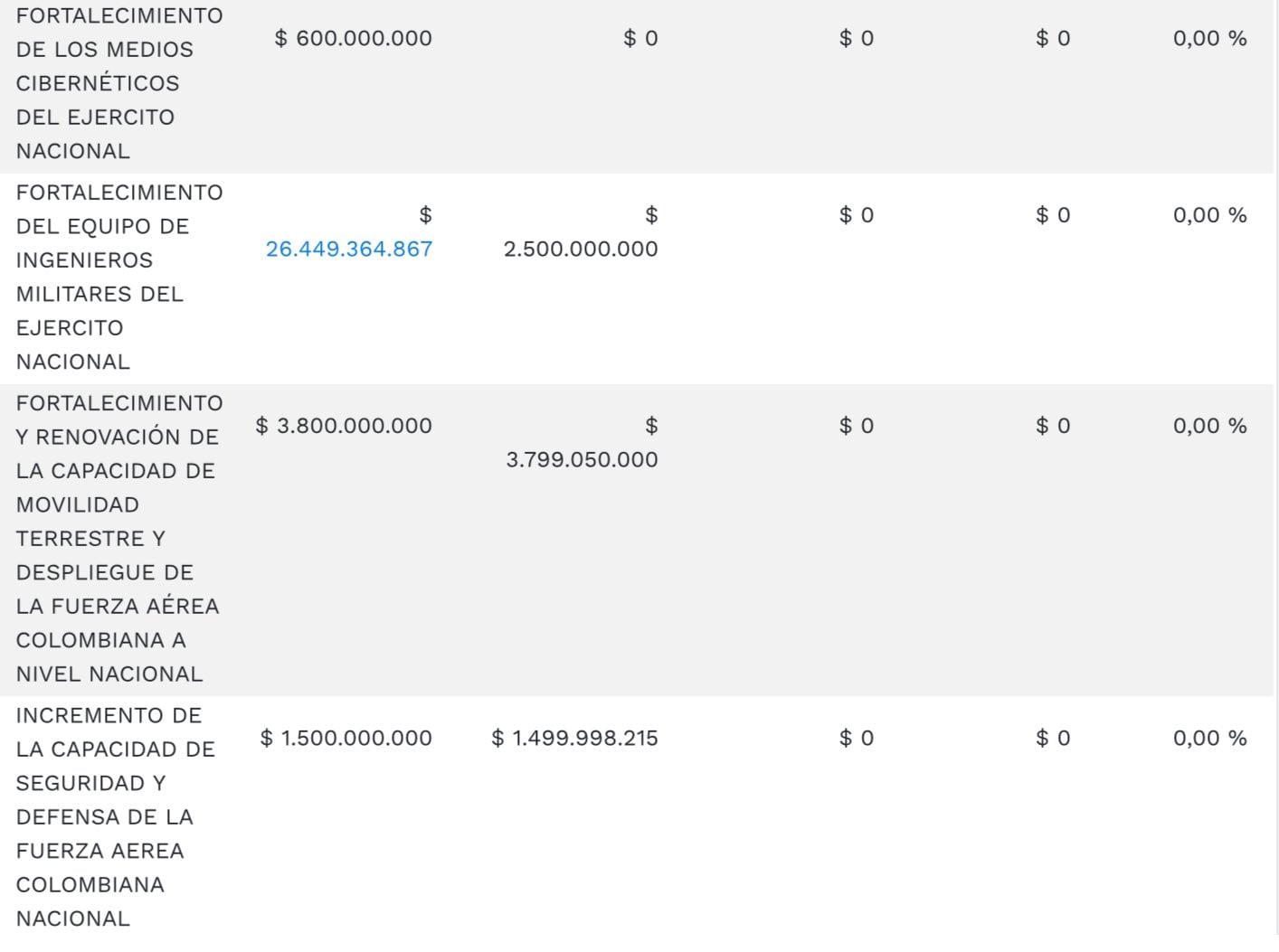Select the $ 1.499.998.215 amount cell
Image resolution: width=1279 pixels, height=952 pixels.
click(x=574, y=738)
